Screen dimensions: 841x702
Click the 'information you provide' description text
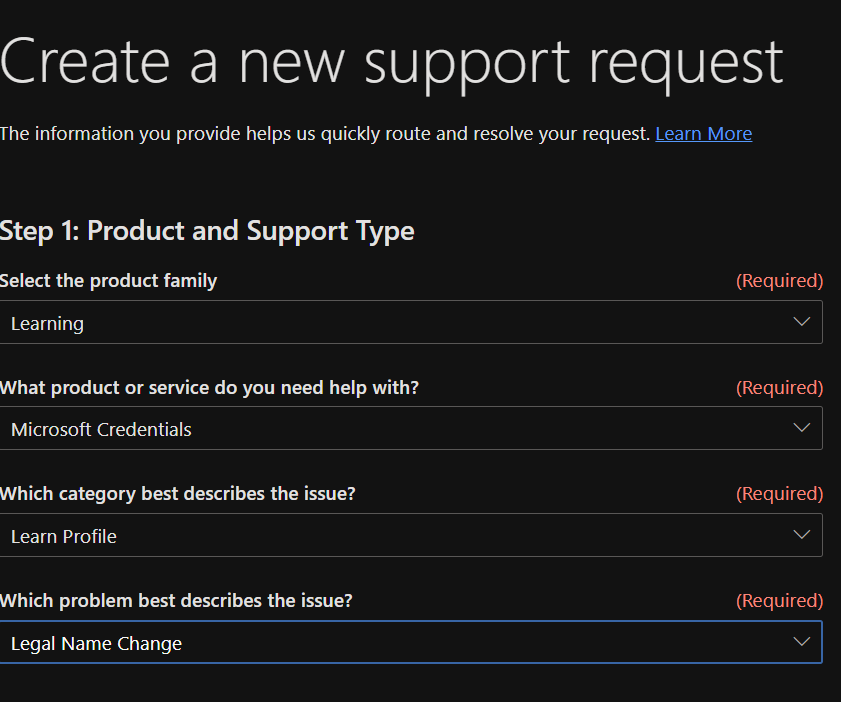tap(325, 134)
